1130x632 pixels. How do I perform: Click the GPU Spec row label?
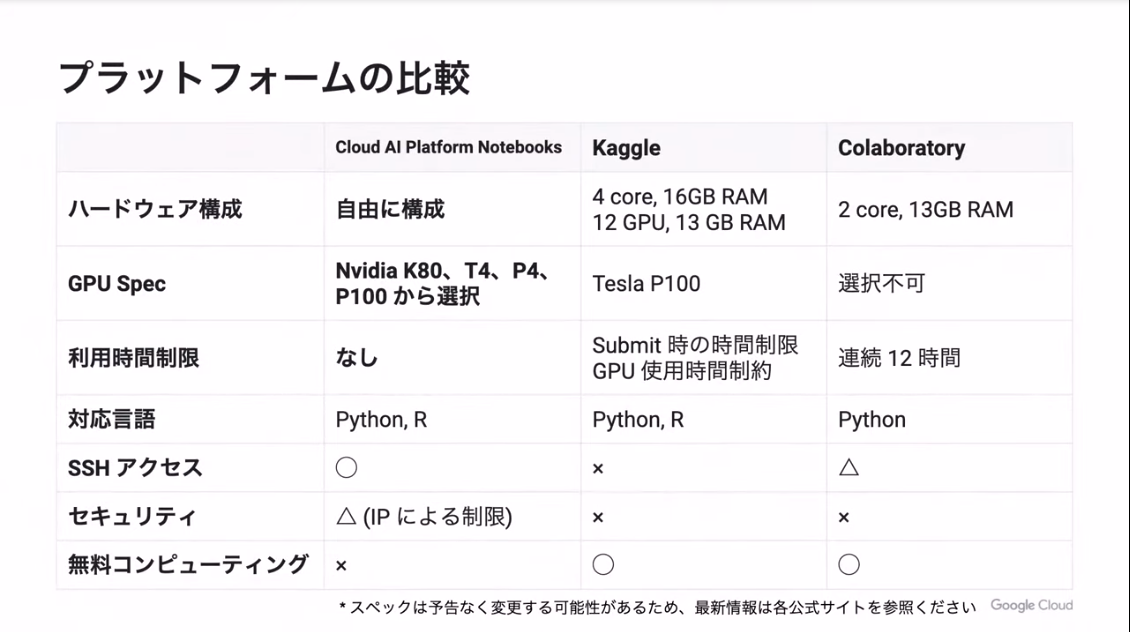(117, 284)
